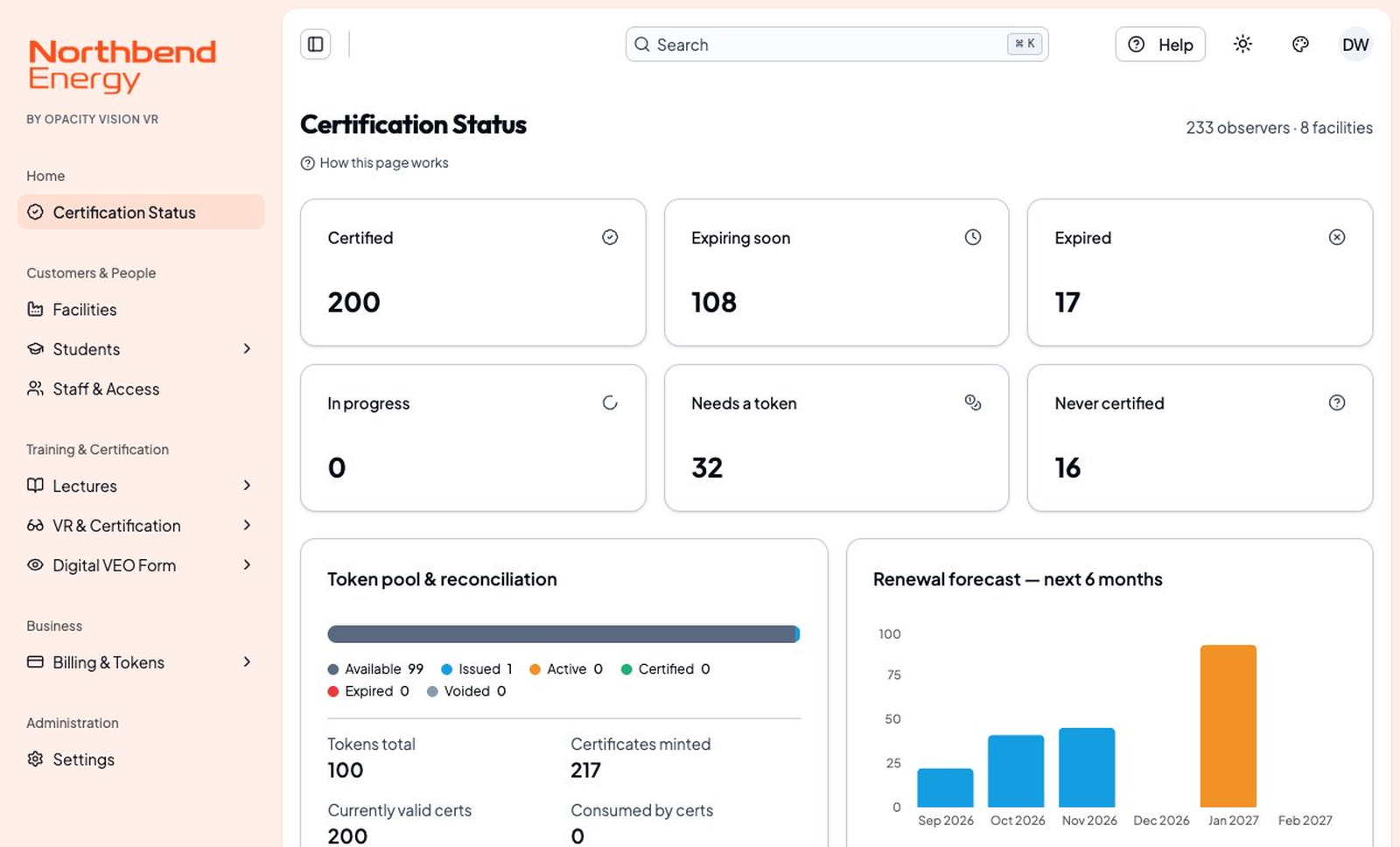Click the Northbend Energy logo

[122, 66]
